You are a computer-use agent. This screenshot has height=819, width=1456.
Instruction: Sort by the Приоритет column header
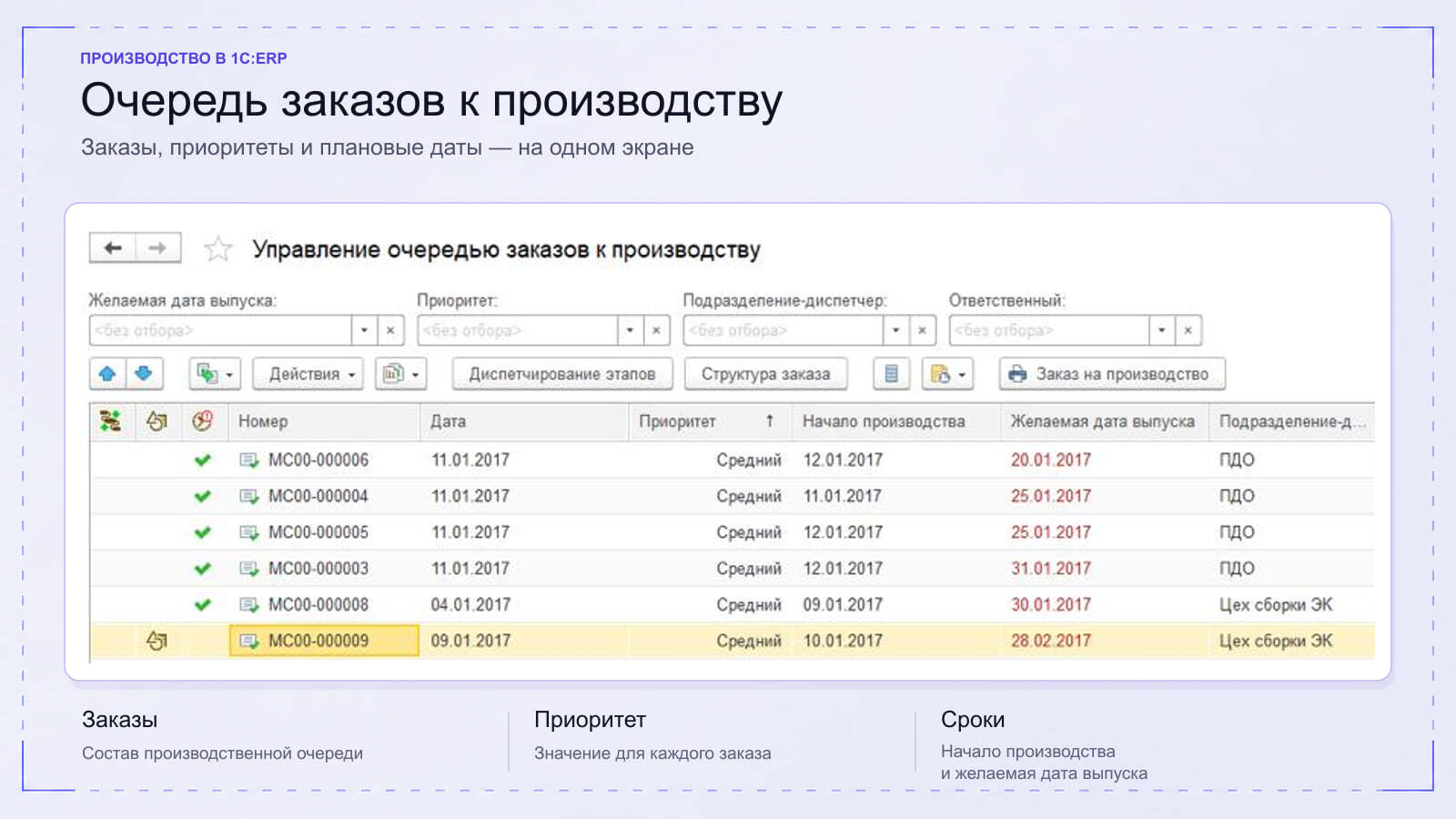(709, 421)
